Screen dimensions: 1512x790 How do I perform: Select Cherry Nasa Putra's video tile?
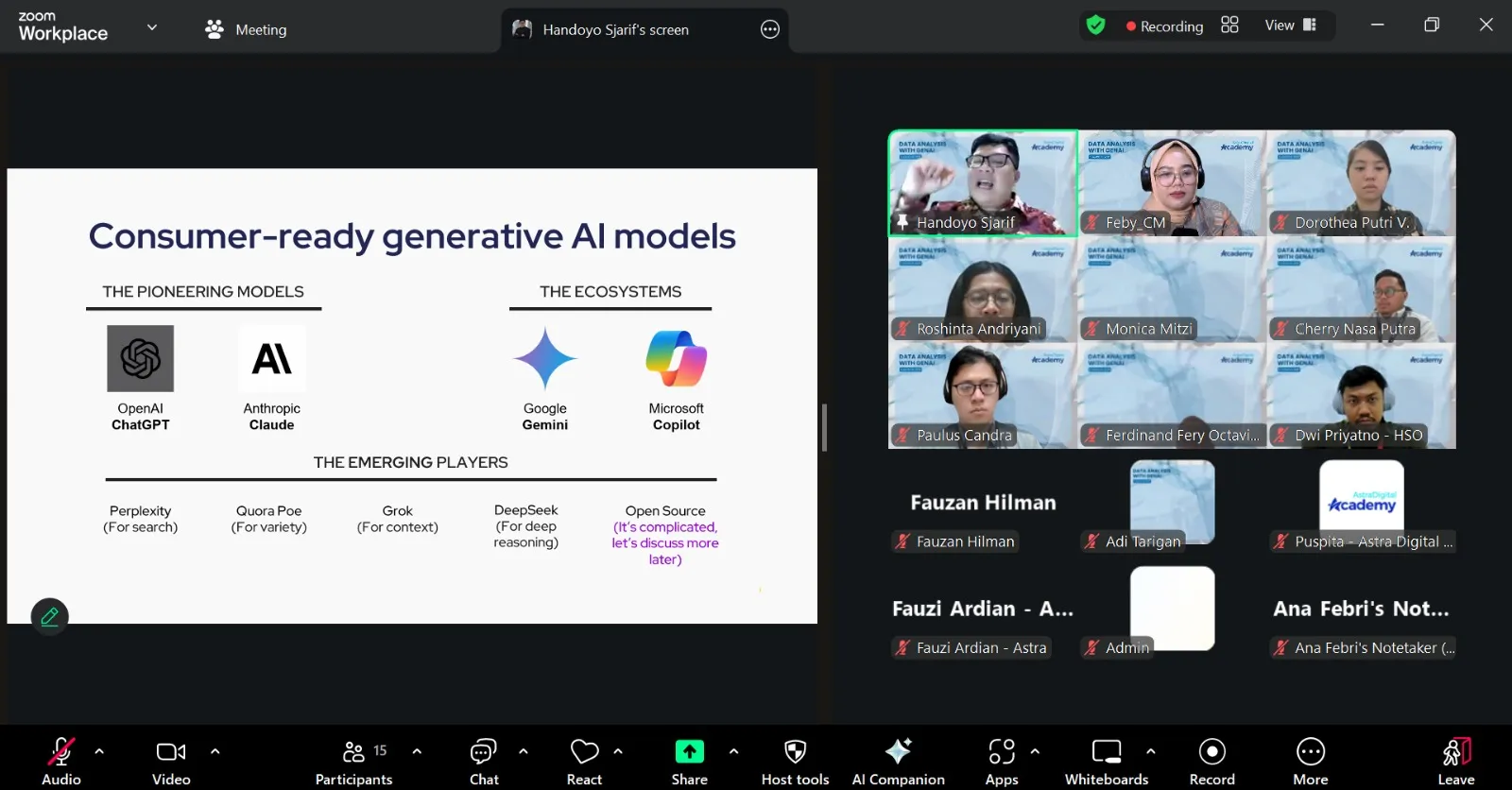click(1362, 289)
